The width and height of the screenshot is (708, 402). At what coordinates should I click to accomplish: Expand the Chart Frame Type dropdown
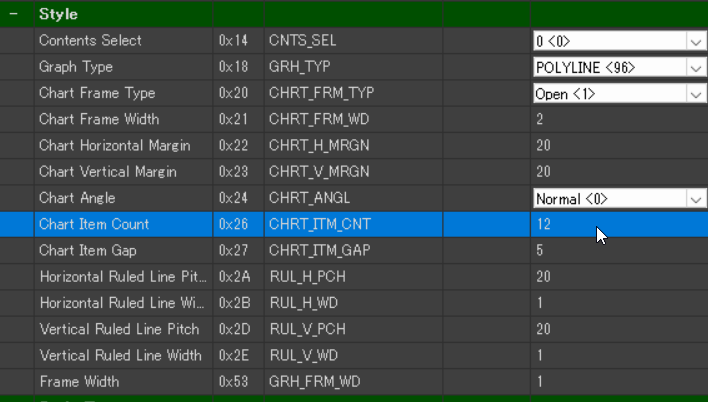[x=695, y=93]
